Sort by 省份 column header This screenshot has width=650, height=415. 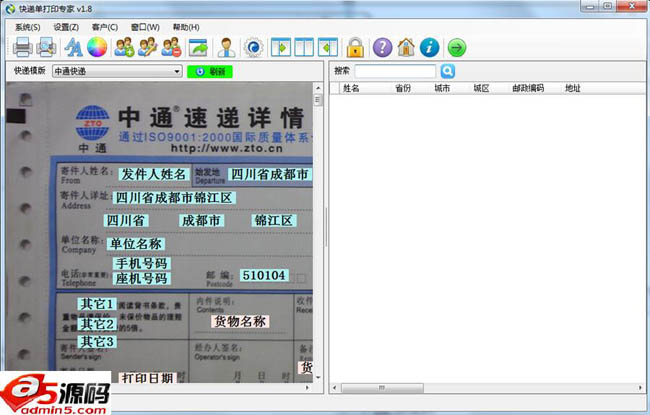pyautogui.click(x=403, y=88)
